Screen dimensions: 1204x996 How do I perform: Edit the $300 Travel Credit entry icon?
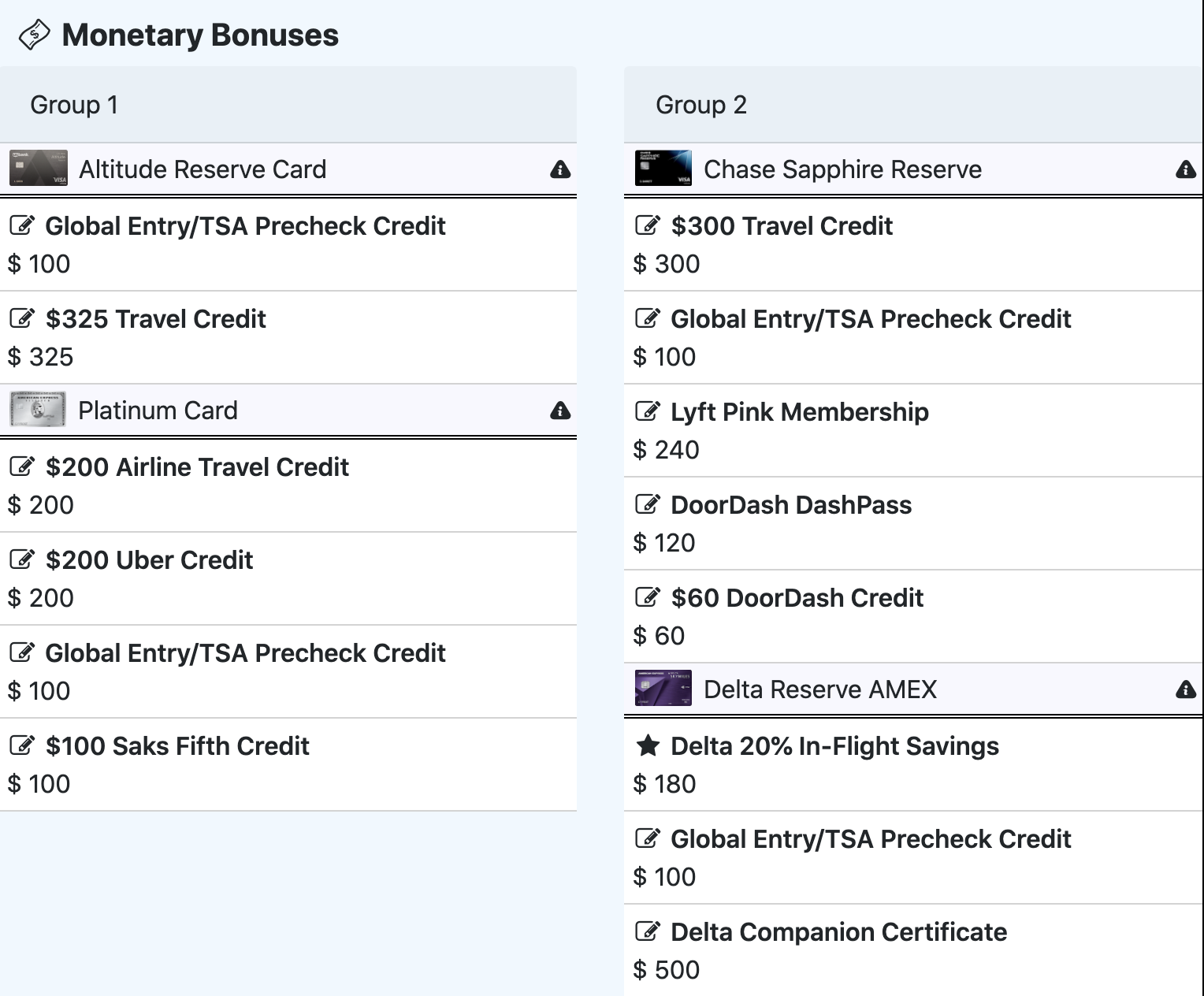(x=648, y=225)
